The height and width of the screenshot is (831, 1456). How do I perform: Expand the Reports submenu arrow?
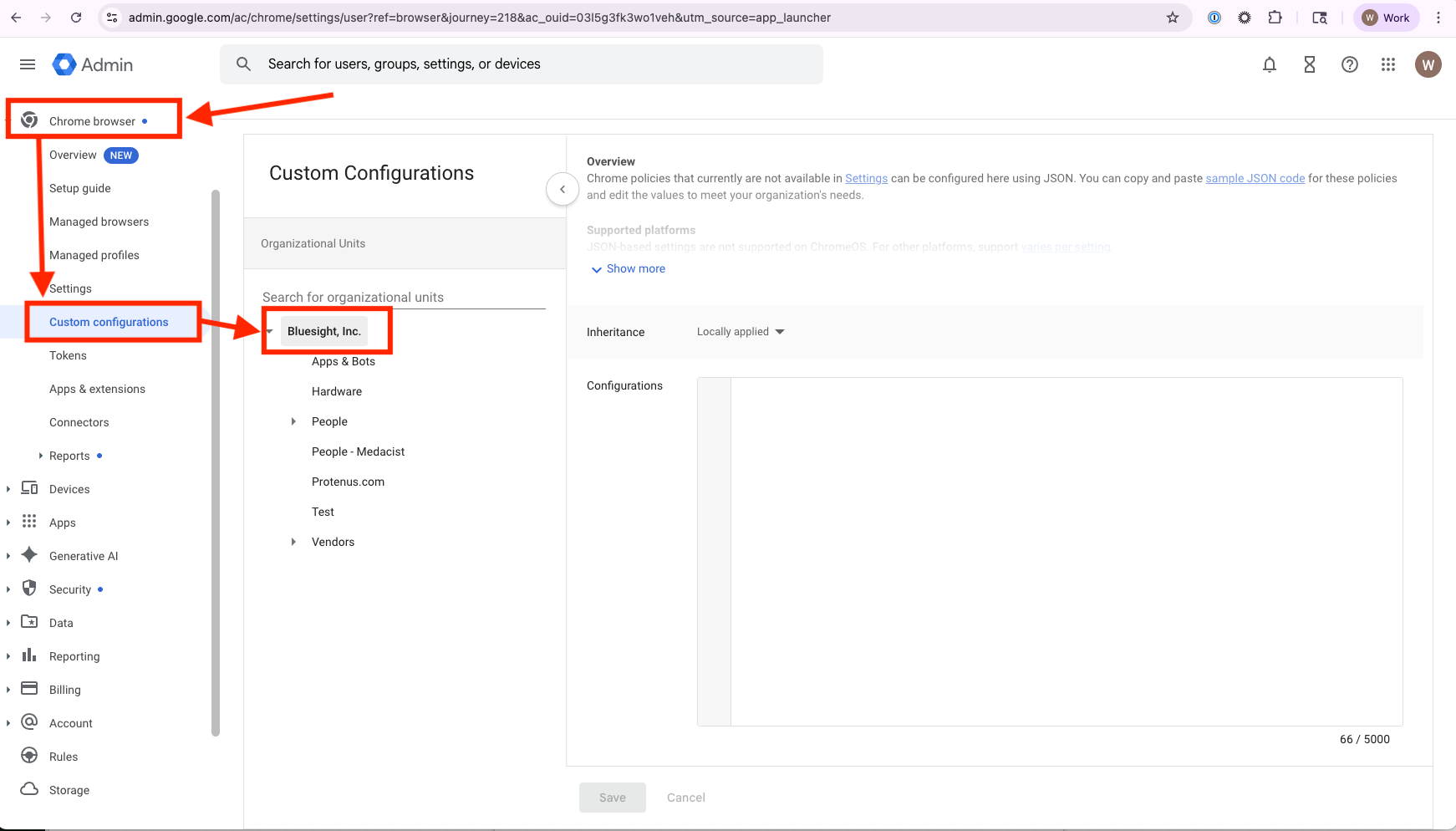click(40, 456)
